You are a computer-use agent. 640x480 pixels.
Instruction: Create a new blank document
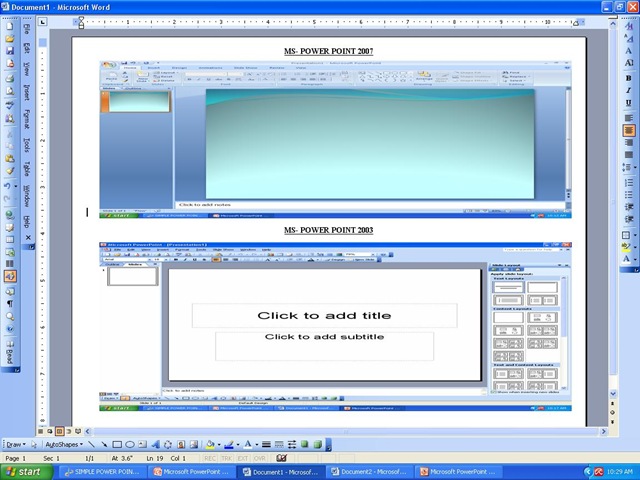click(9, 27)
